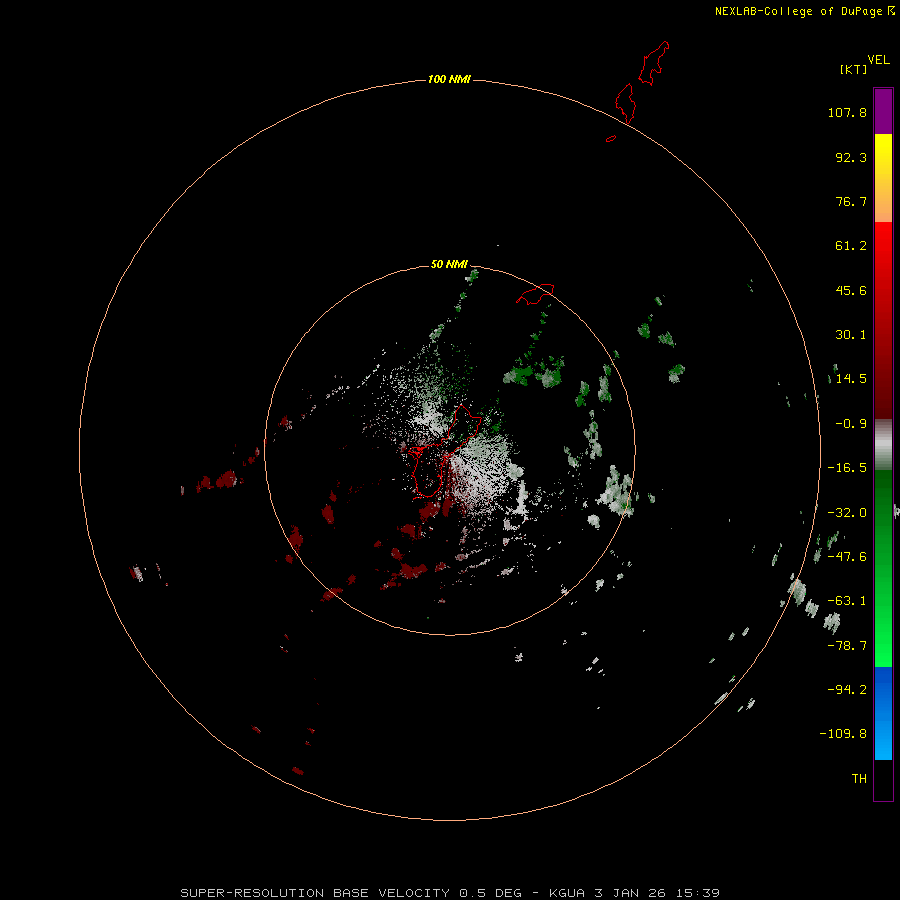Select the -32.0 legend value
Viewport: 900px width, 900px height.
pos(847,513)
